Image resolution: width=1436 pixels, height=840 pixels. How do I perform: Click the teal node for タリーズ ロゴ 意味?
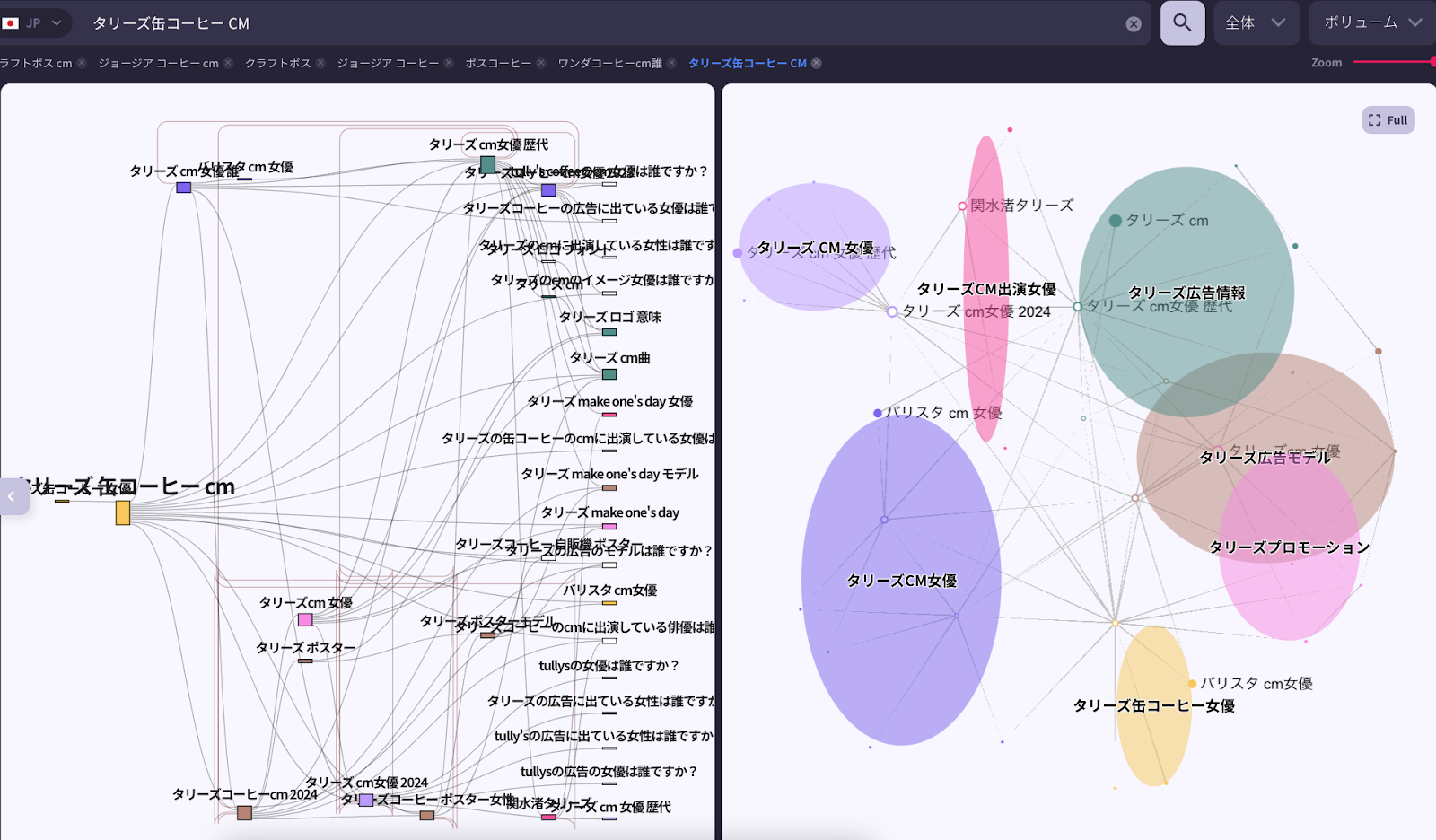[609, 332]
